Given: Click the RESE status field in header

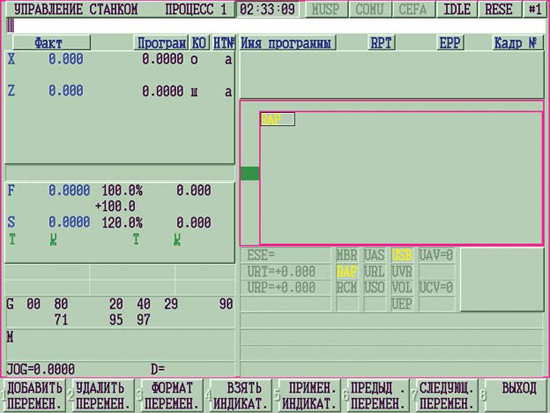Looking at the screenshot, I should click(x=498, y=9).
